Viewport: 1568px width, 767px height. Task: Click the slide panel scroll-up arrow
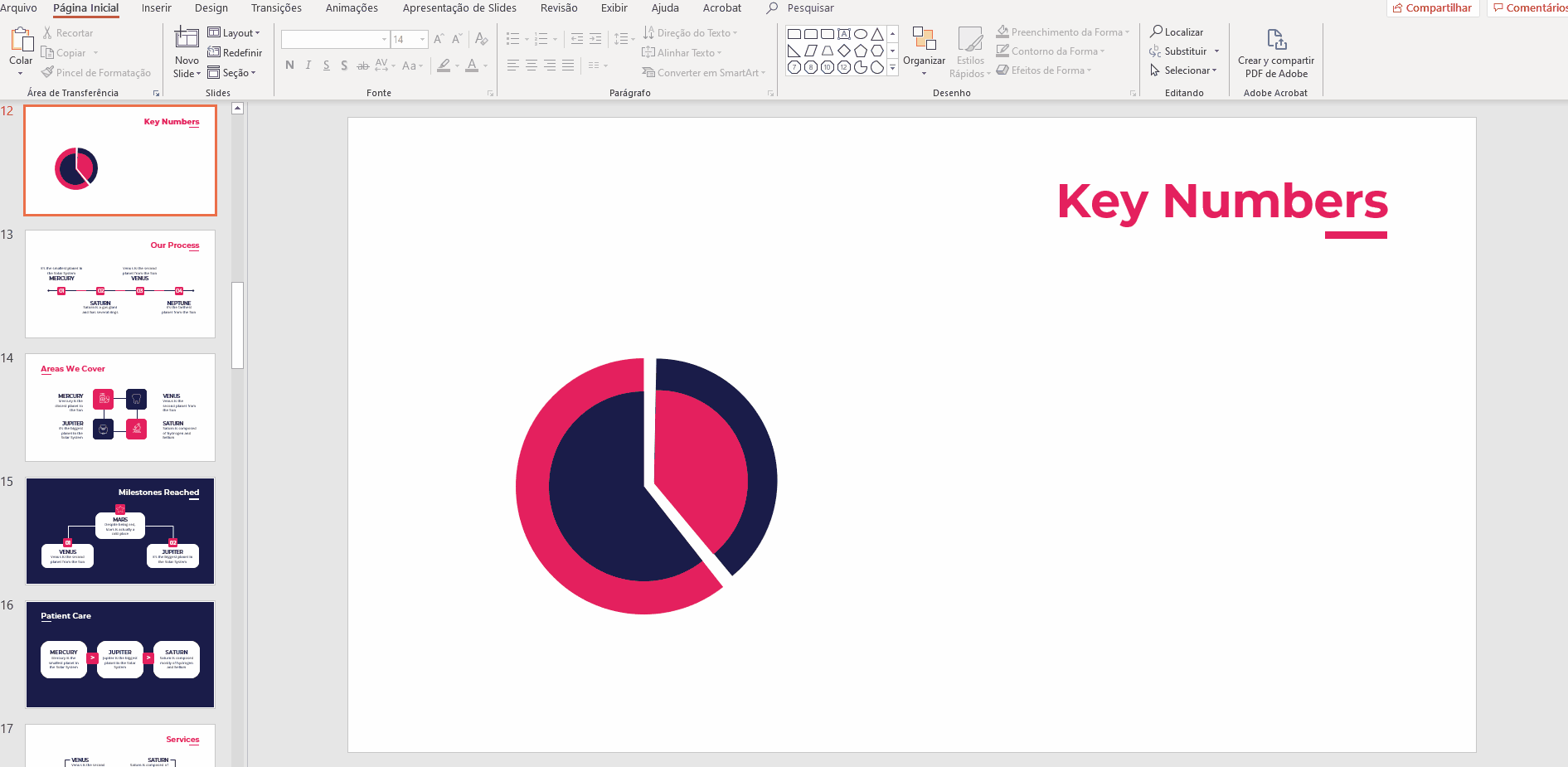(237, 109)
